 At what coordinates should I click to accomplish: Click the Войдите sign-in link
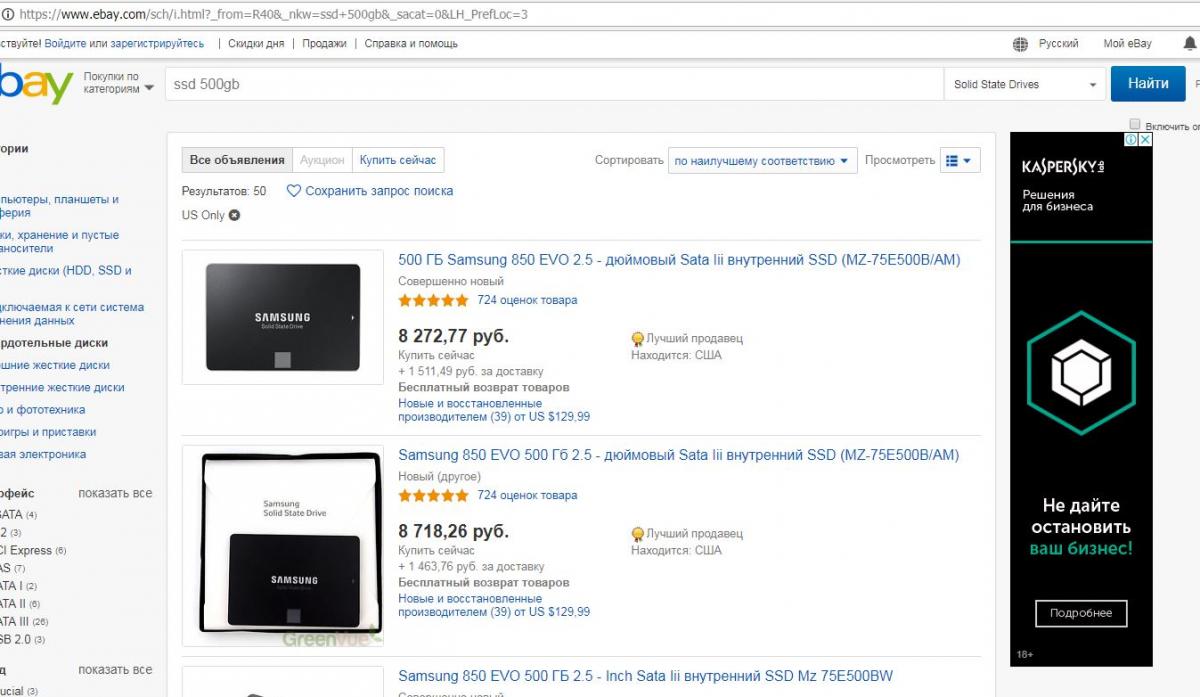click(65, 44)
